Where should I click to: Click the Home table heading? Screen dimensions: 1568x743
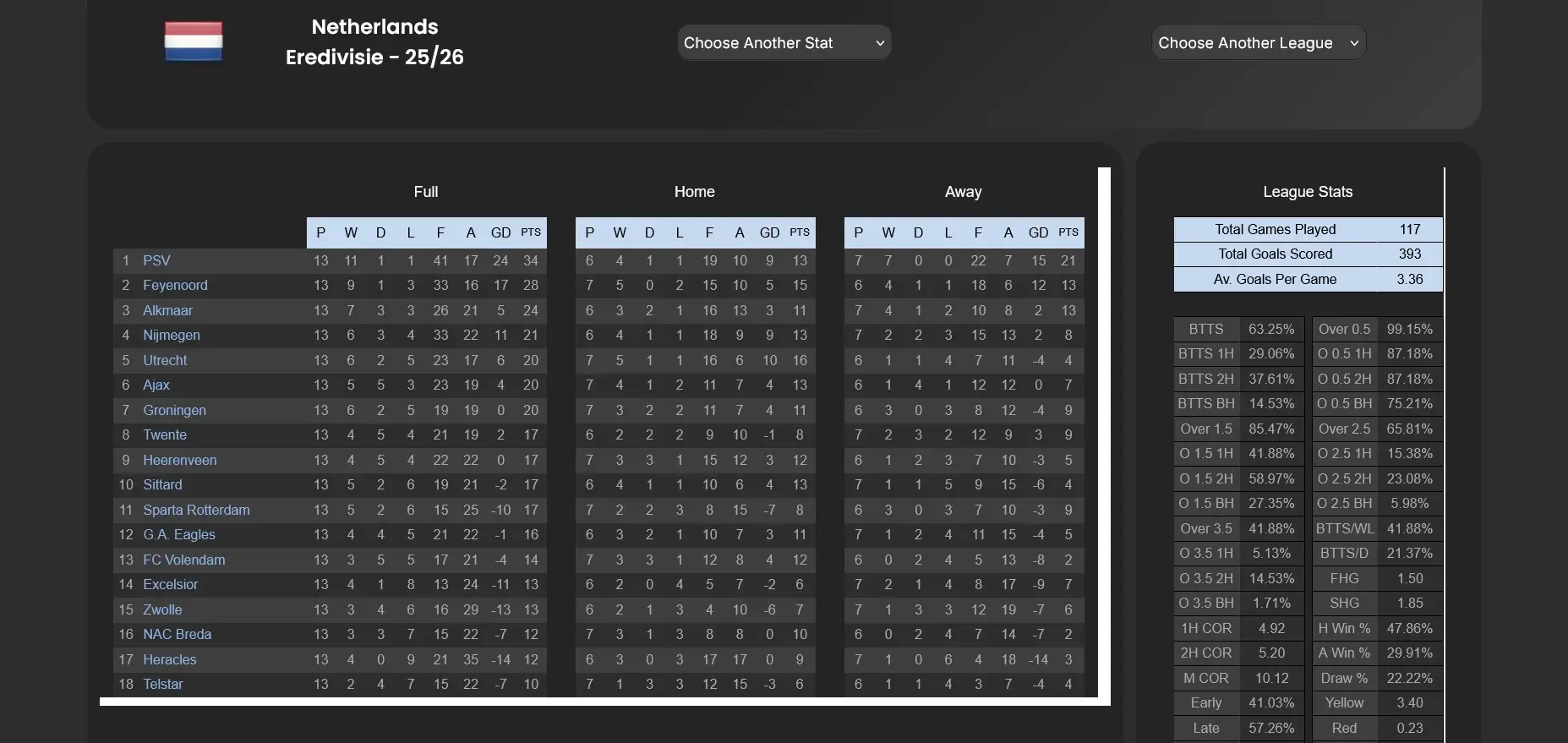click(x=695, y=192)
